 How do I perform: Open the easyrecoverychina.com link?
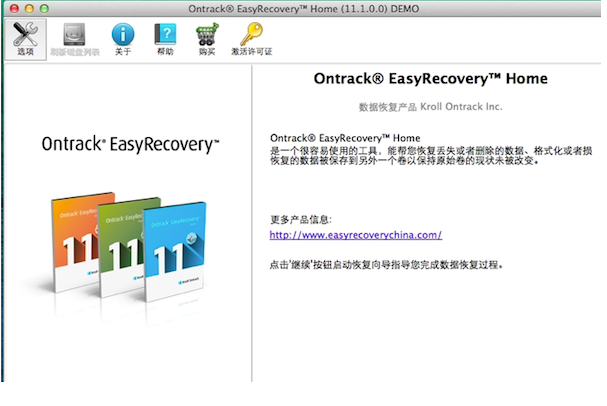pos(356,235)
